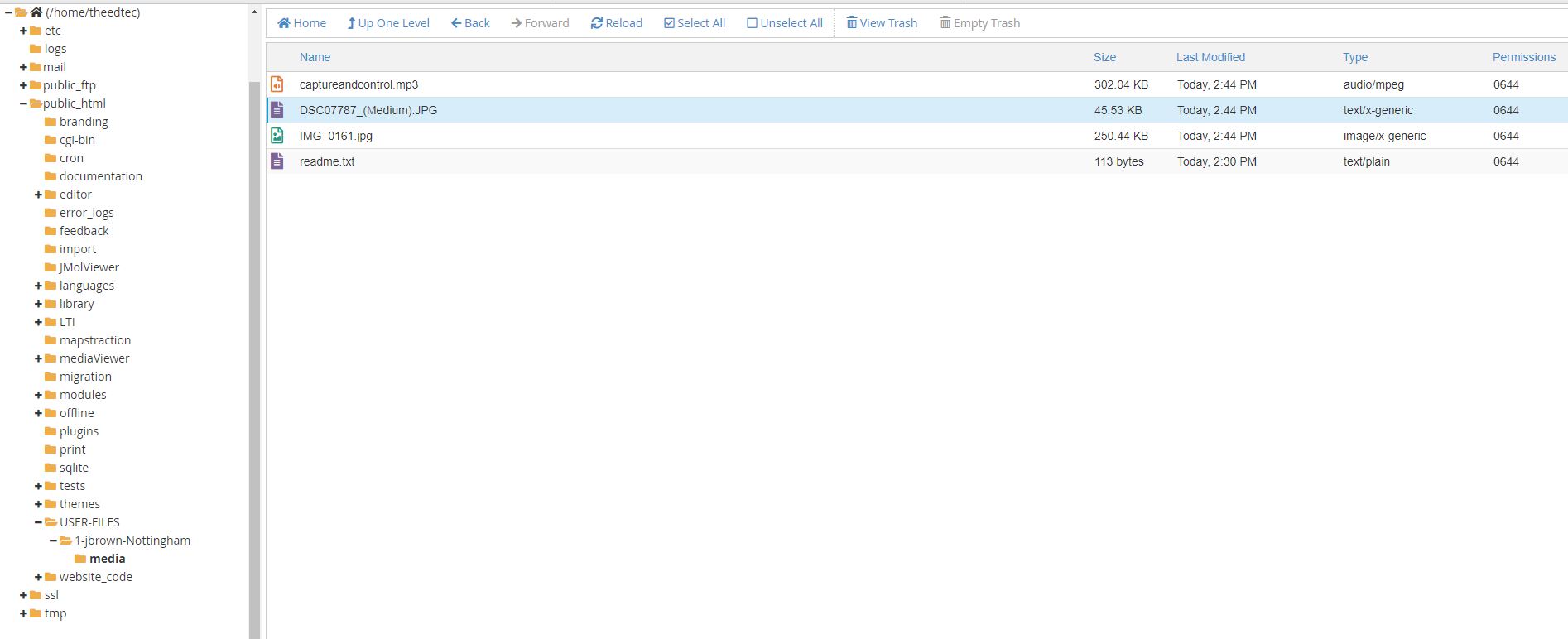
Task: Open View Trash
Action: [882, 23]
